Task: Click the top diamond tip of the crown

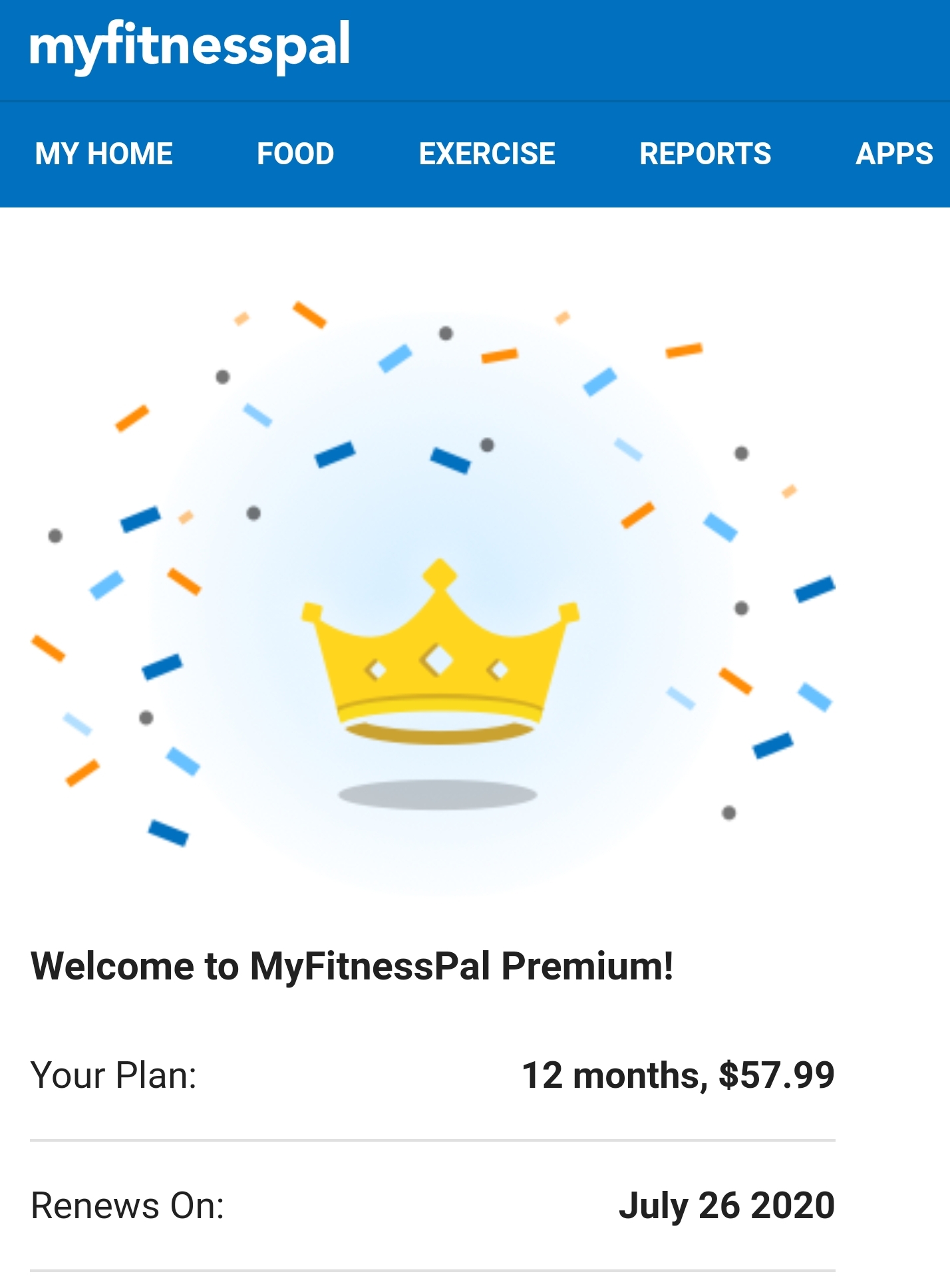Action: coord(440,574)
